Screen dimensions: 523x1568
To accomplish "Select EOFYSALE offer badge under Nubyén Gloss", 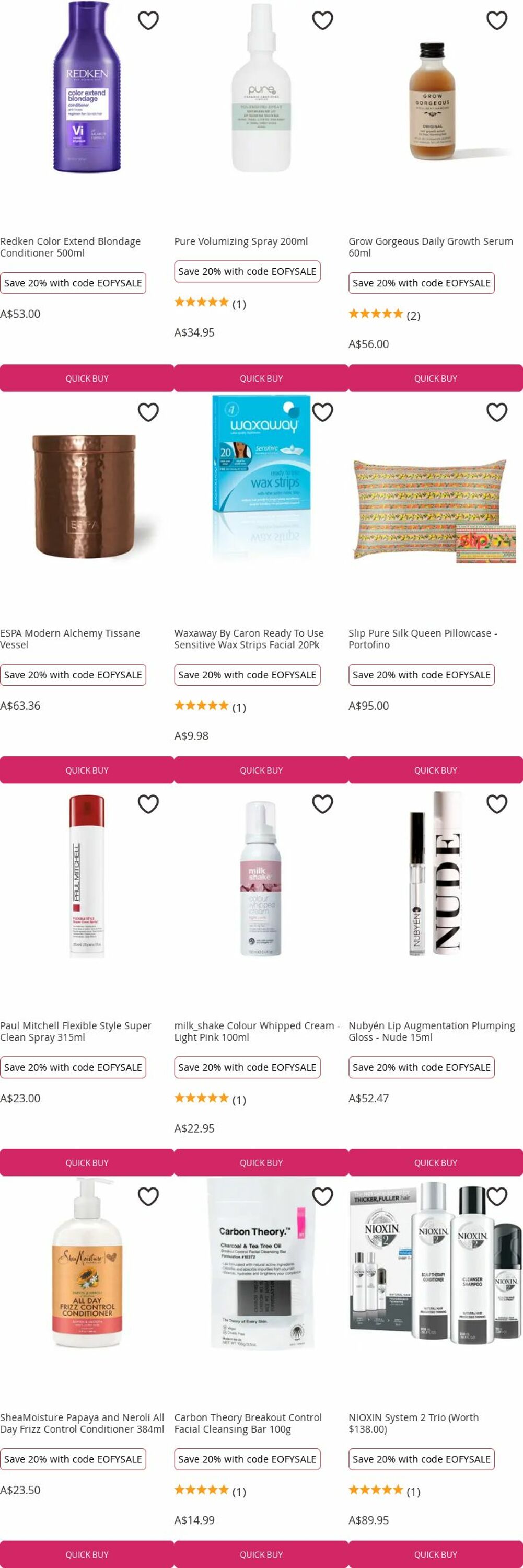I will point(422,1067).
